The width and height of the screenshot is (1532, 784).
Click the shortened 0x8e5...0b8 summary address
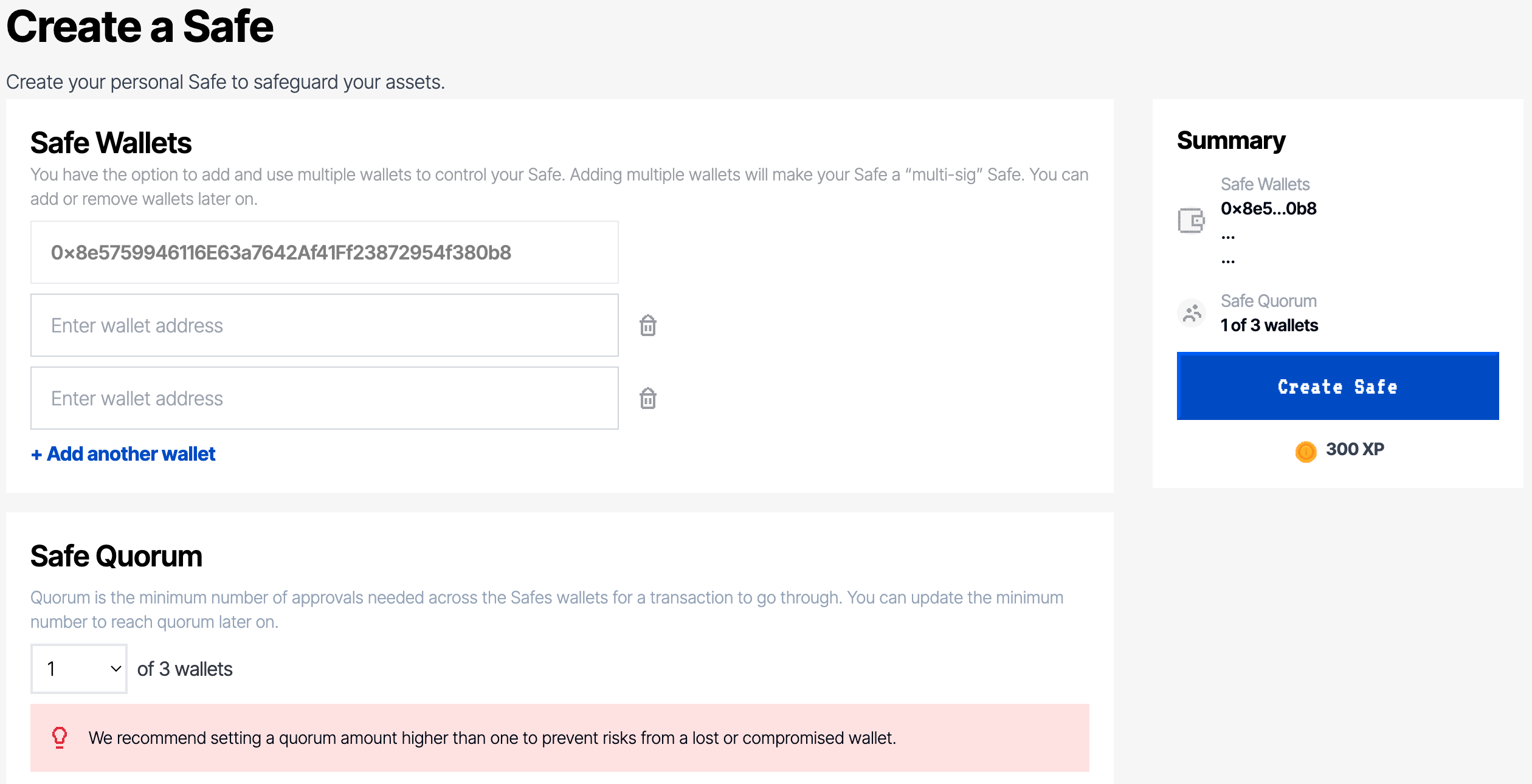tap(1268, 208)
